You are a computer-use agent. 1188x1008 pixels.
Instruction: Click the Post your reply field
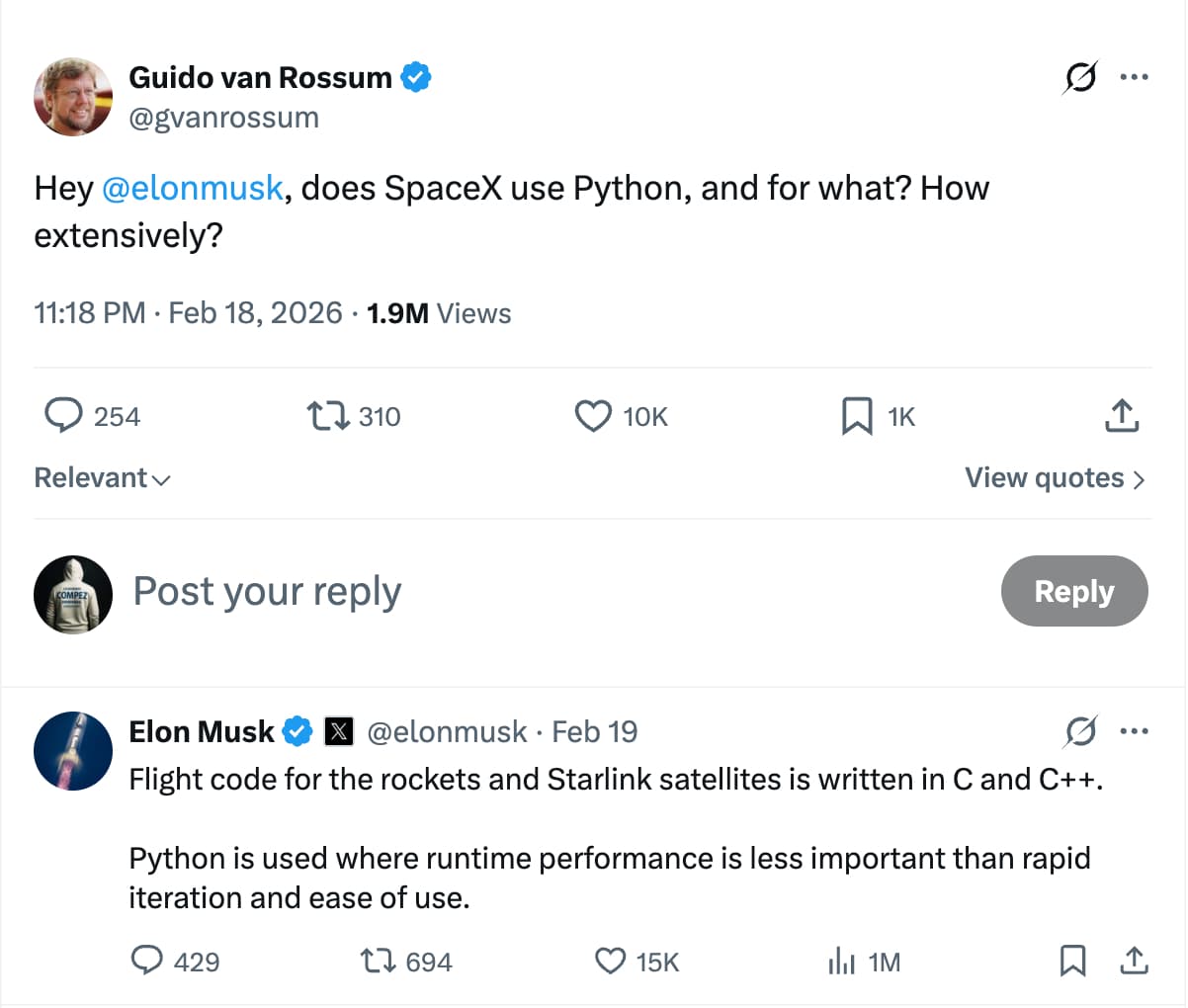pos(267,591)
